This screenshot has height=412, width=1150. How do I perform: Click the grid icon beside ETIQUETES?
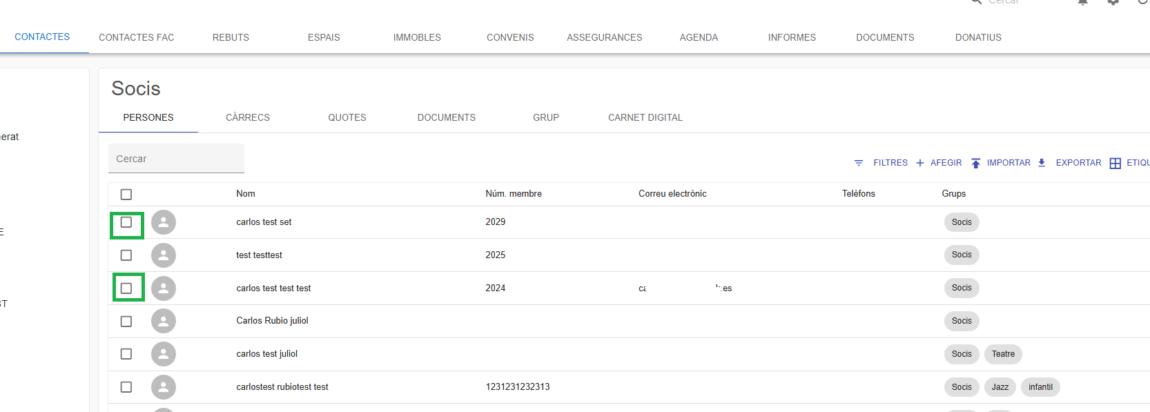[x=1115, y=163]
